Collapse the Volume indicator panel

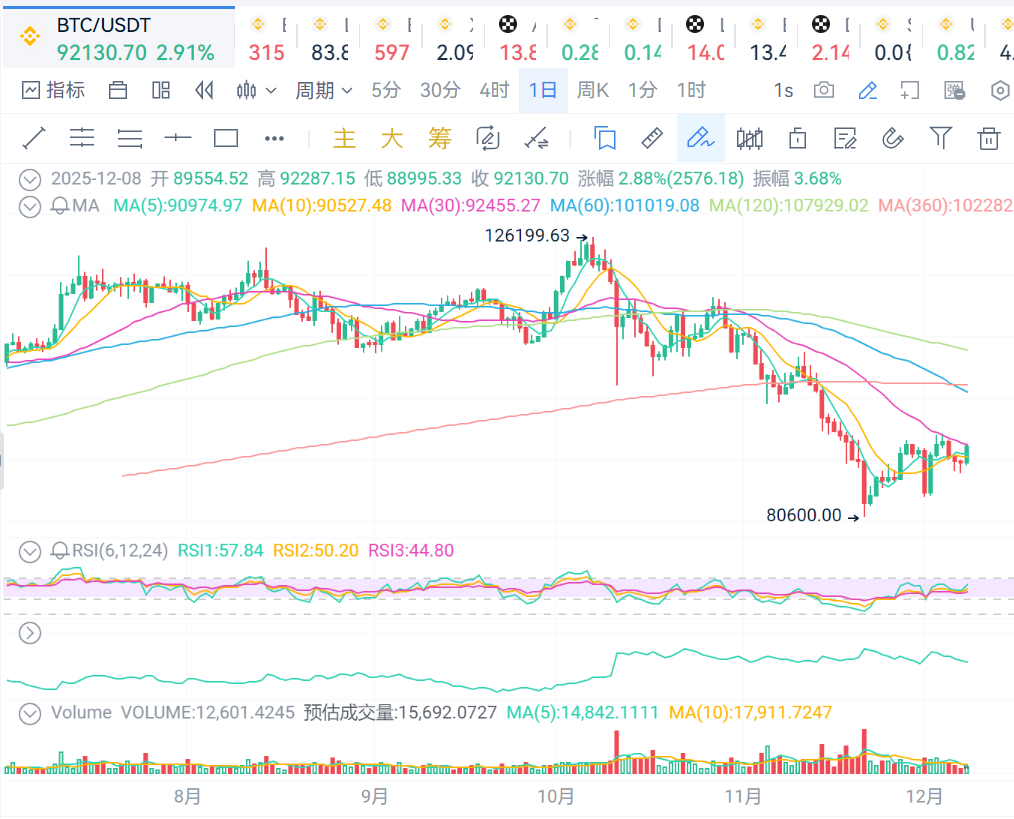30,713
